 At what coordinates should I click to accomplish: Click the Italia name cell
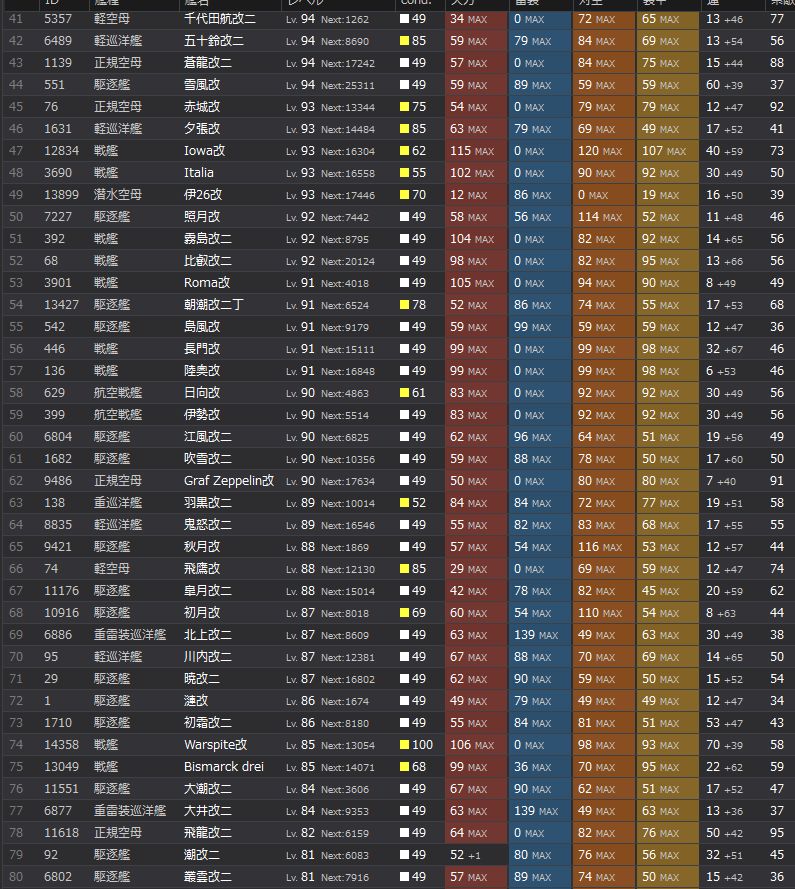click(199, 173)
